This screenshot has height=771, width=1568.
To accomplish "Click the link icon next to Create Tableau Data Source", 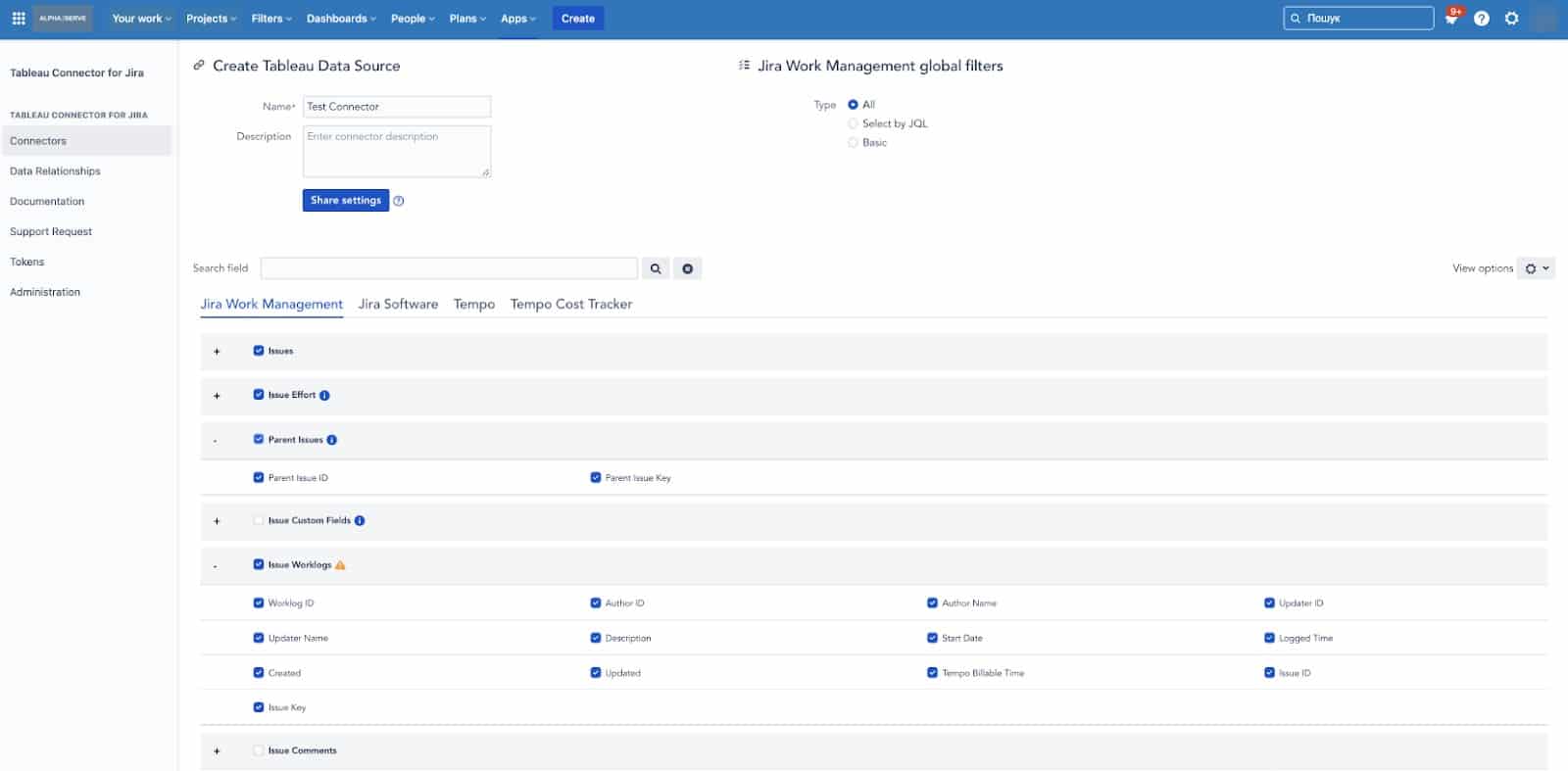I will [199, 66].
